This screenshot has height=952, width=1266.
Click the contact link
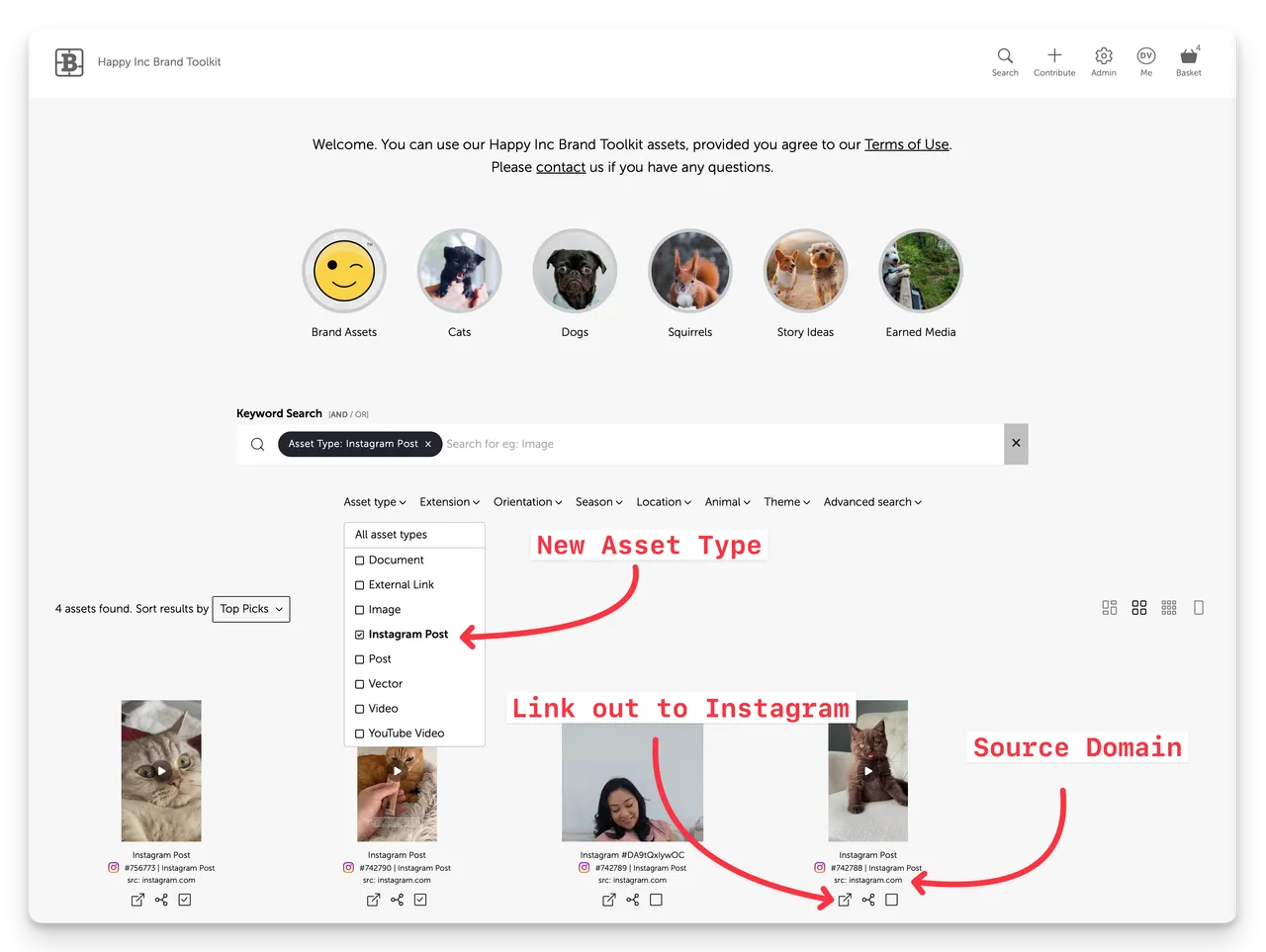pos(561,167)
